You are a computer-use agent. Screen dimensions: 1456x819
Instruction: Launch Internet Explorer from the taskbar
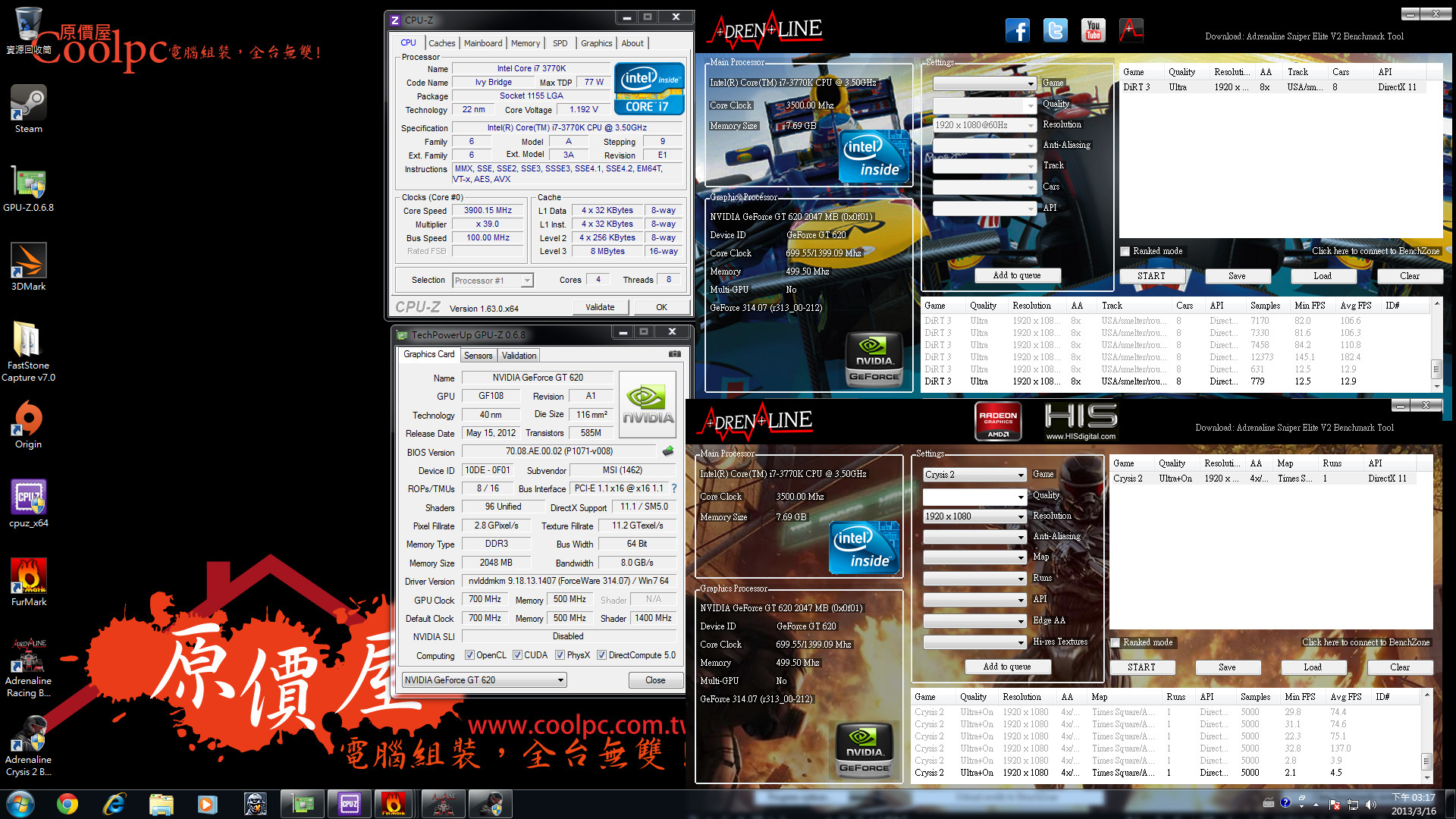(114, 804)
